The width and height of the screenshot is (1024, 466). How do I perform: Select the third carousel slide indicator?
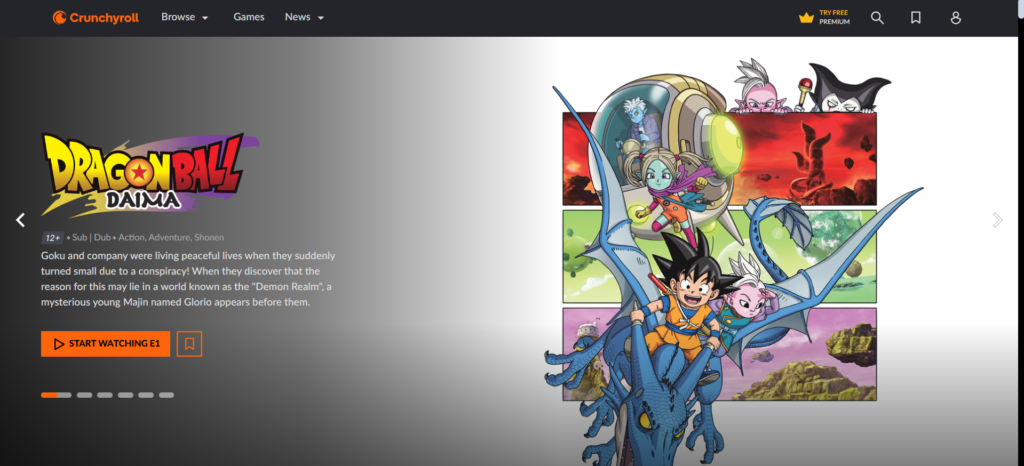click(x=105, y=395)
